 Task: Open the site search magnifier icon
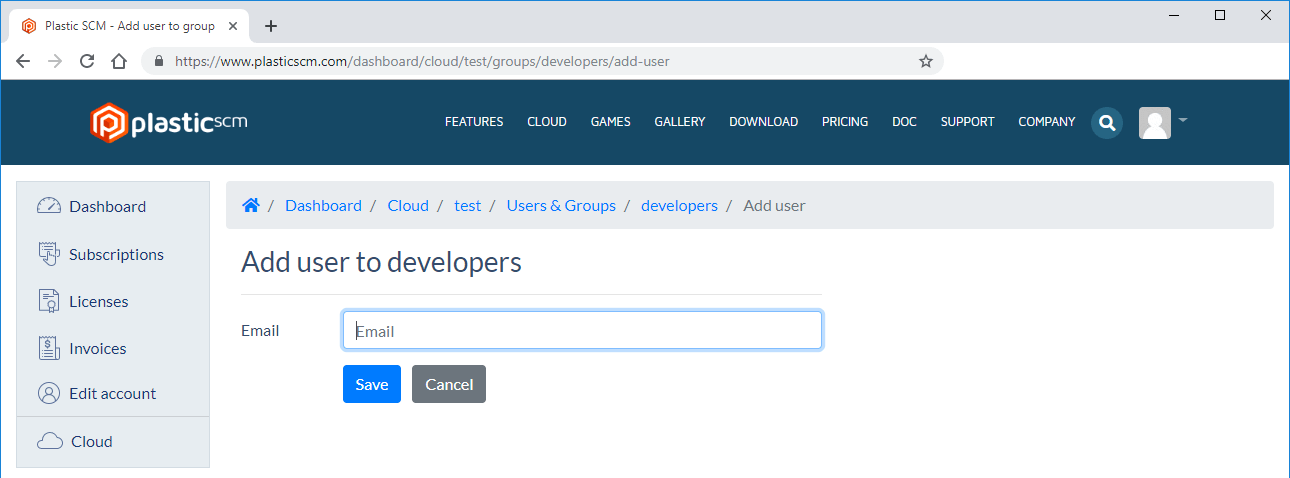click(x=1107, y=123)
